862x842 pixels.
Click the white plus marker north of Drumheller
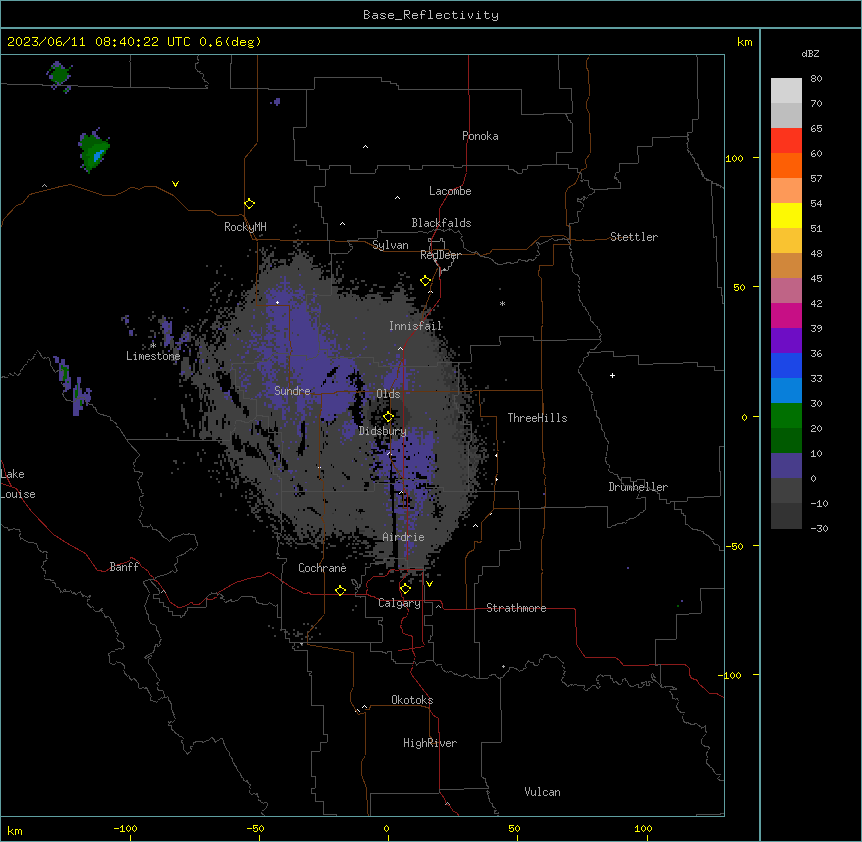pos(612,375)
